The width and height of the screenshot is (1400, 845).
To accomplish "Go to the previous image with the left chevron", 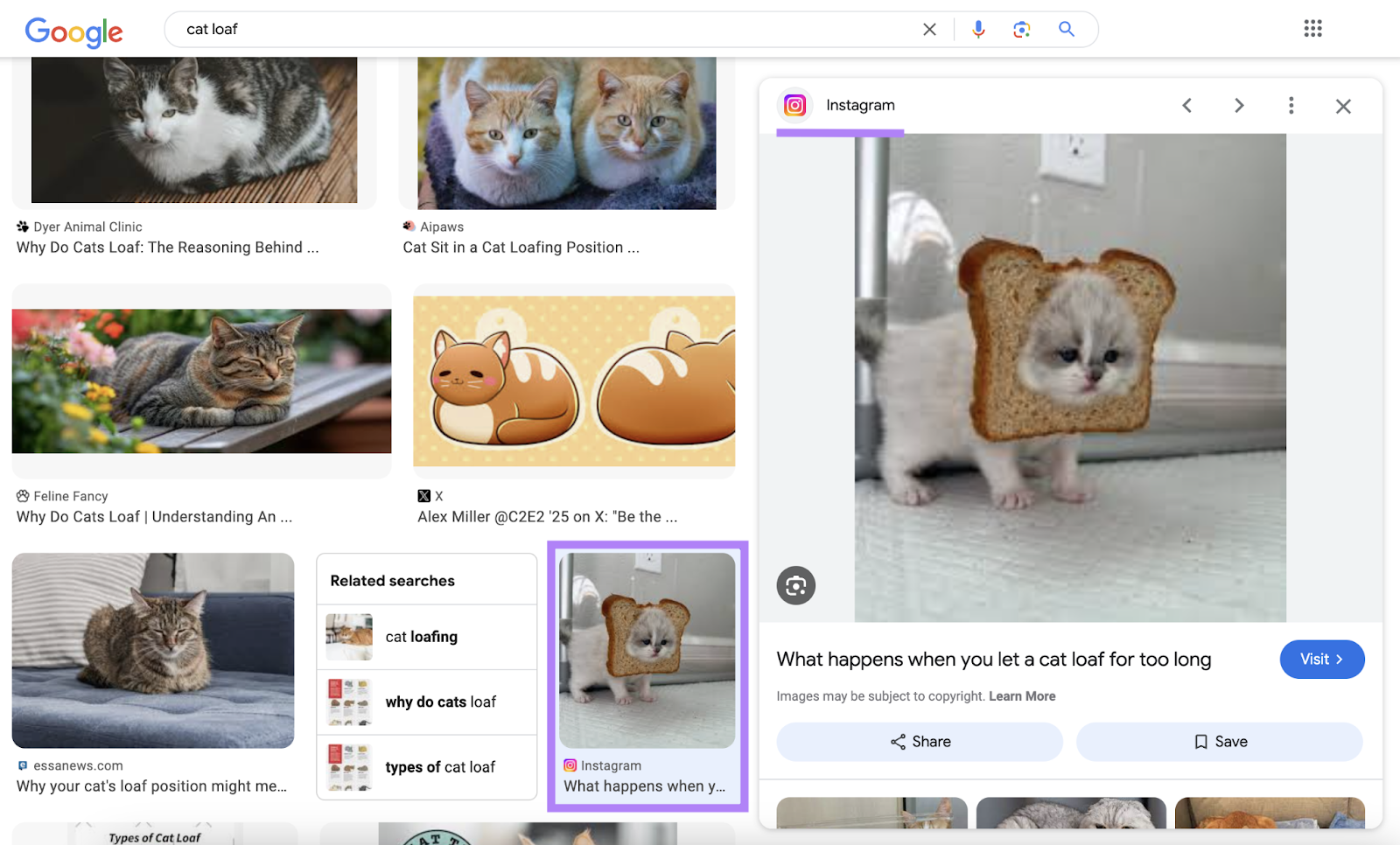I will pyautogui.click(x=1186, y=105).
